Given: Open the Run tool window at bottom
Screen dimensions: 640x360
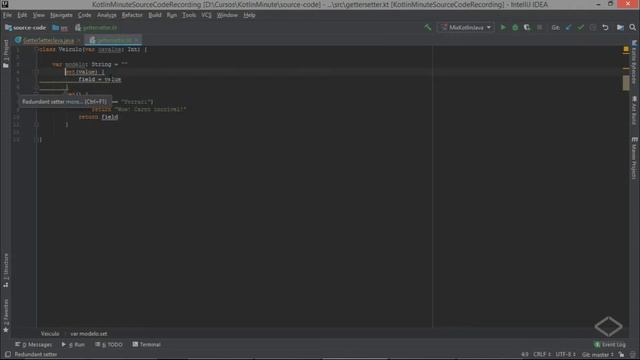Looking at the screenshot, I should point(73,344).
